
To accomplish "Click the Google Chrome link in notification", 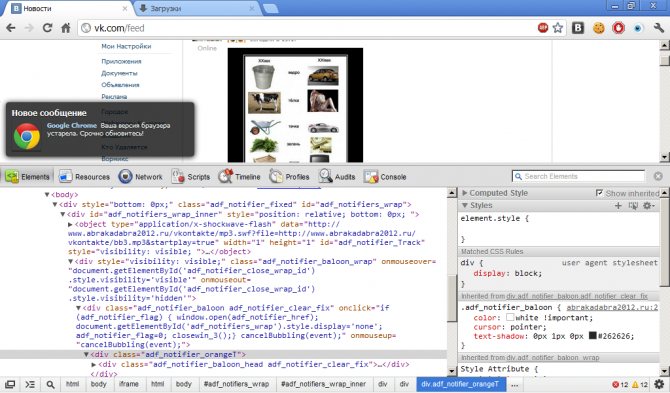I will [x=72, y=125].
